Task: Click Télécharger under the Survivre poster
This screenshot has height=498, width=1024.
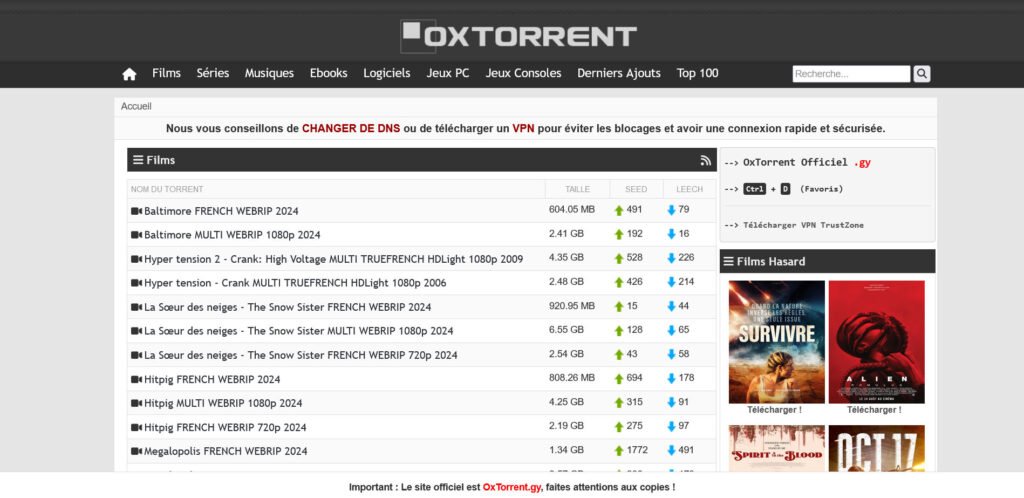Action: pos(775,410)
